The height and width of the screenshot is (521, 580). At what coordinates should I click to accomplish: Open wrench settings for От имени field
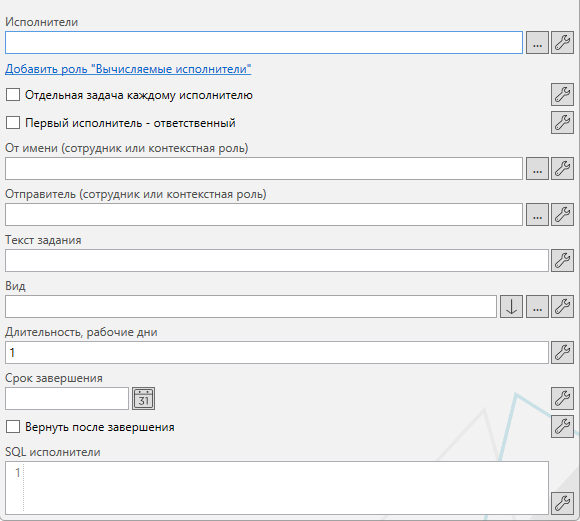point(562,169)
